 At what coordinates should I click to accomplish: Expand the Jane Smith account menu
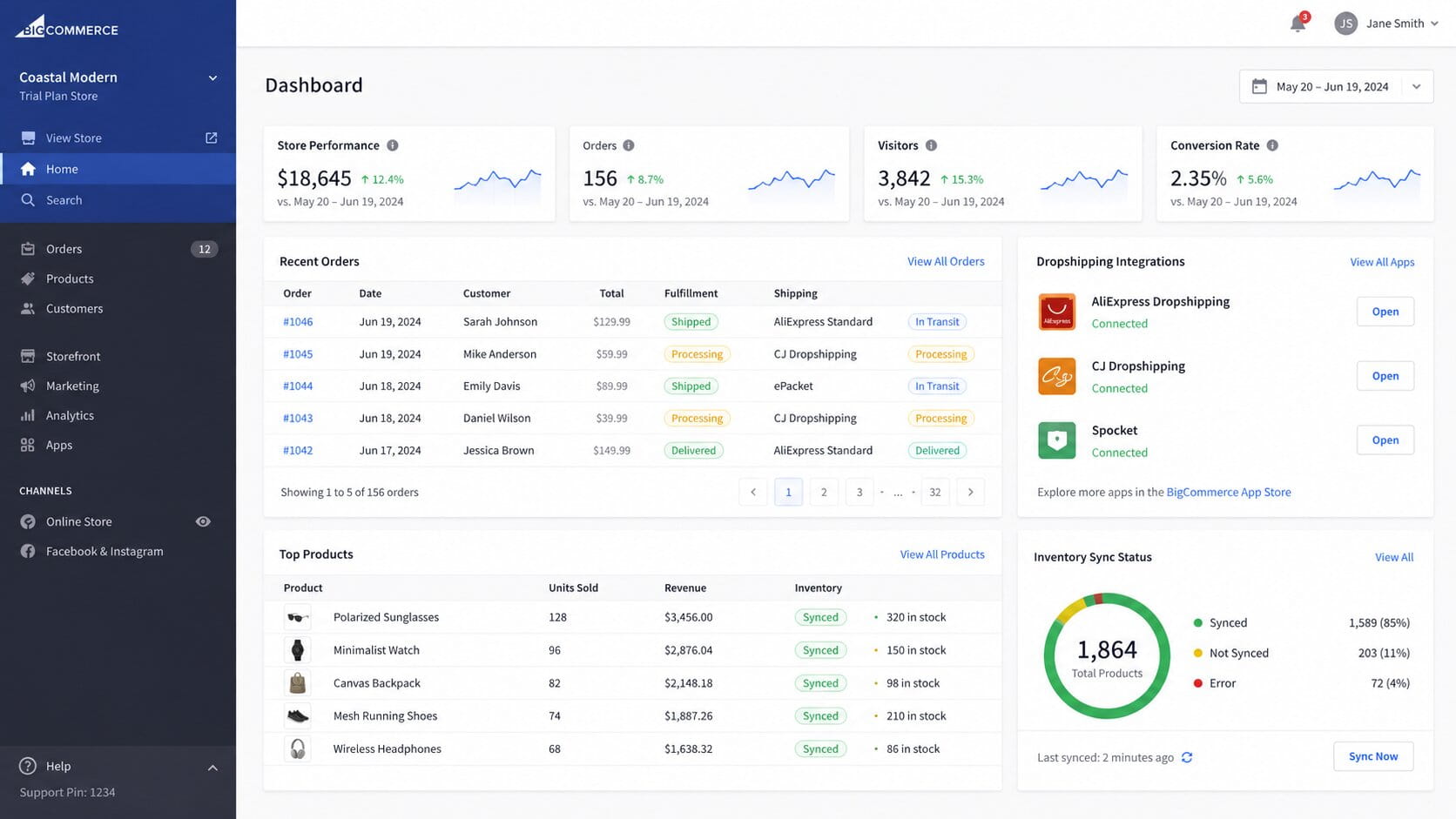click(1434, 23)
